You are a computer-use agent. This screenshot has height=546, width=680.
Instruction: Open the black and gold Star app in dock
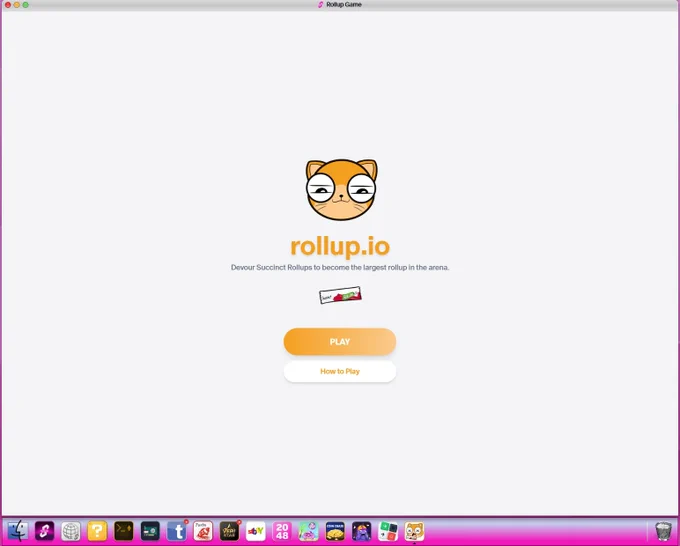[x=229, y=531]
